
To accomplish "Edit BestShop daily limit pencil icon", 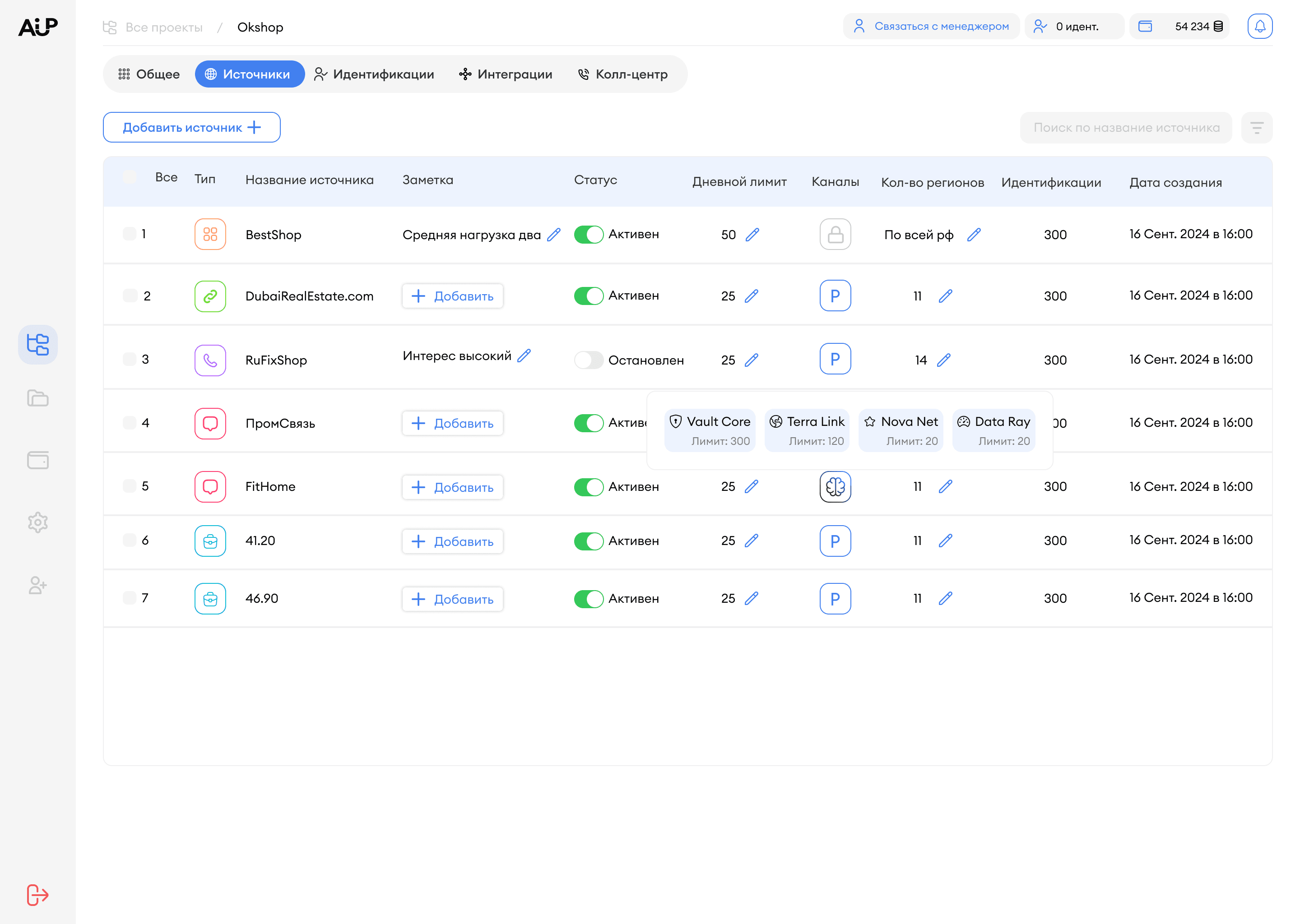I will point(752,235).
